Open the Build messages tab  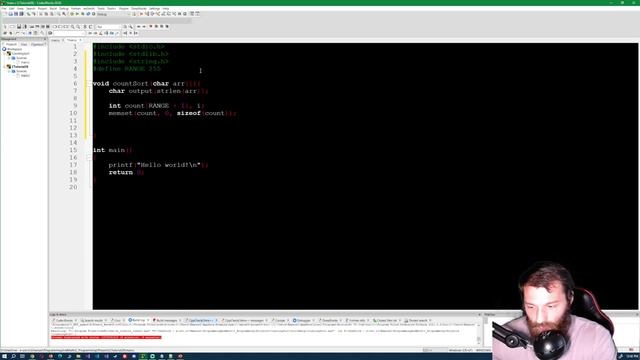(167, 320)
